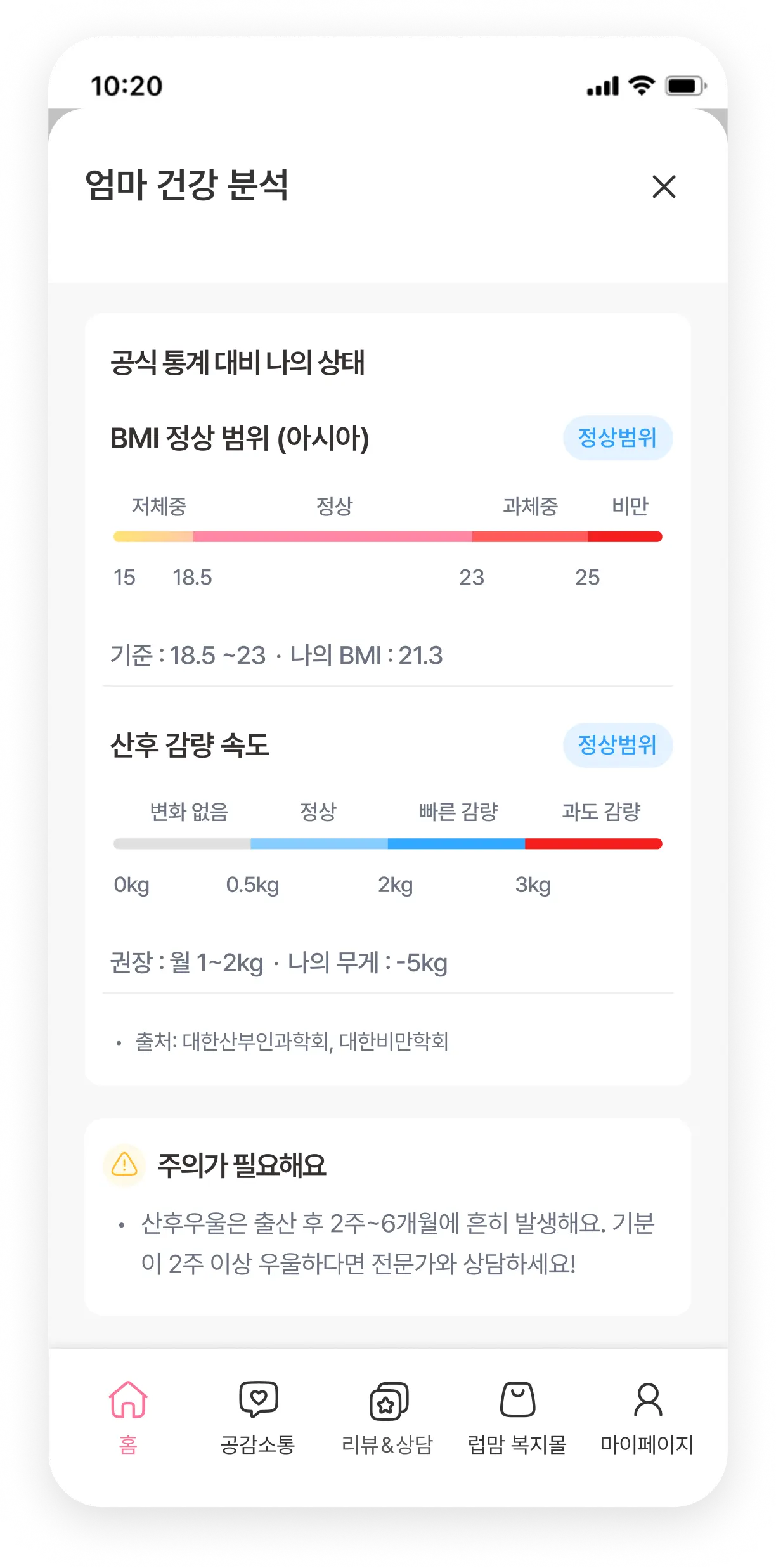Click the yellow 저체중 segment of BMI bar
The height and width of the screenshot is (1568, 776).
pyautogui.click(x=153, y=537)
